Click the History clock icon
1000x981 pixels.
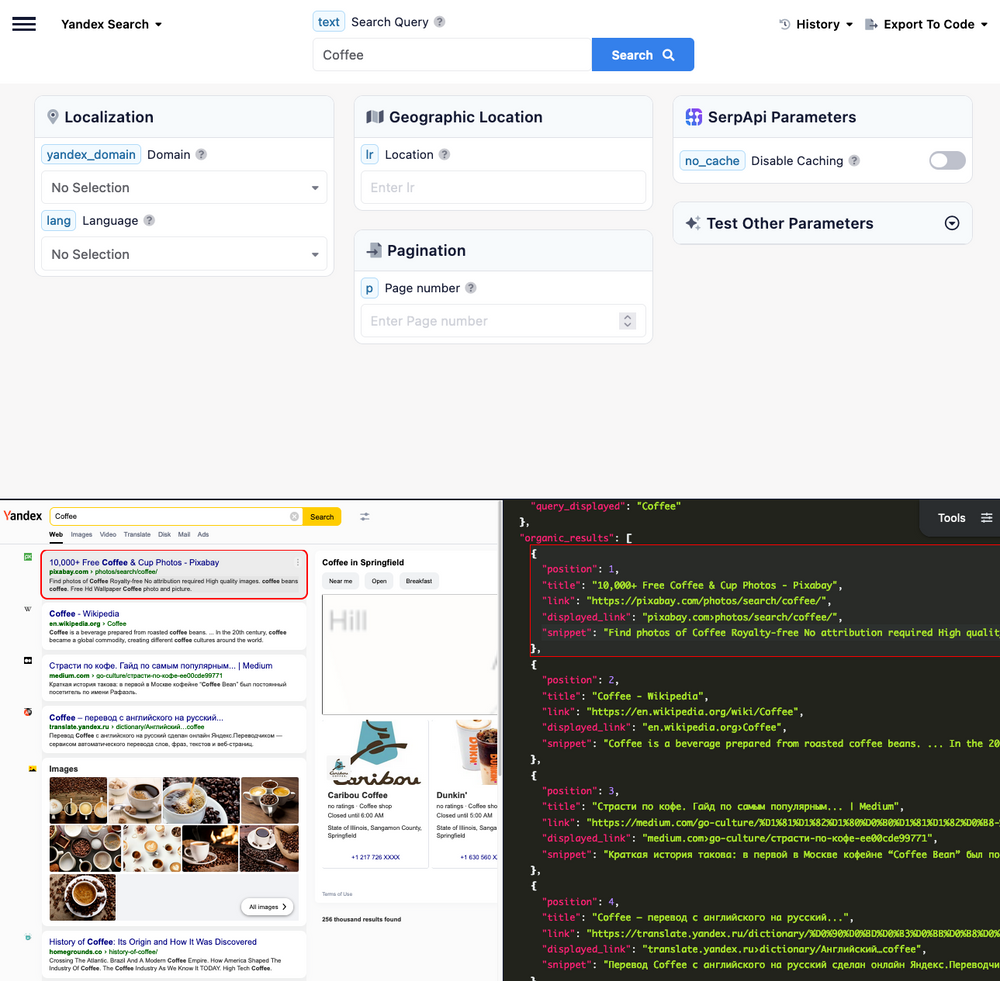[784, 23]
